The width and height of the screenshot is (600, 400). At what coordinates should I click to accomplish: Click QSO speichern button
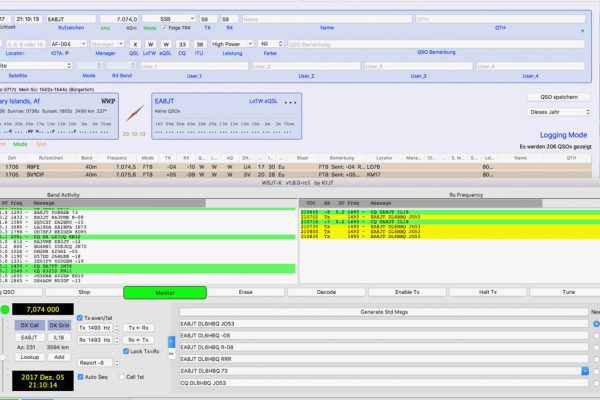coord(559,97)
